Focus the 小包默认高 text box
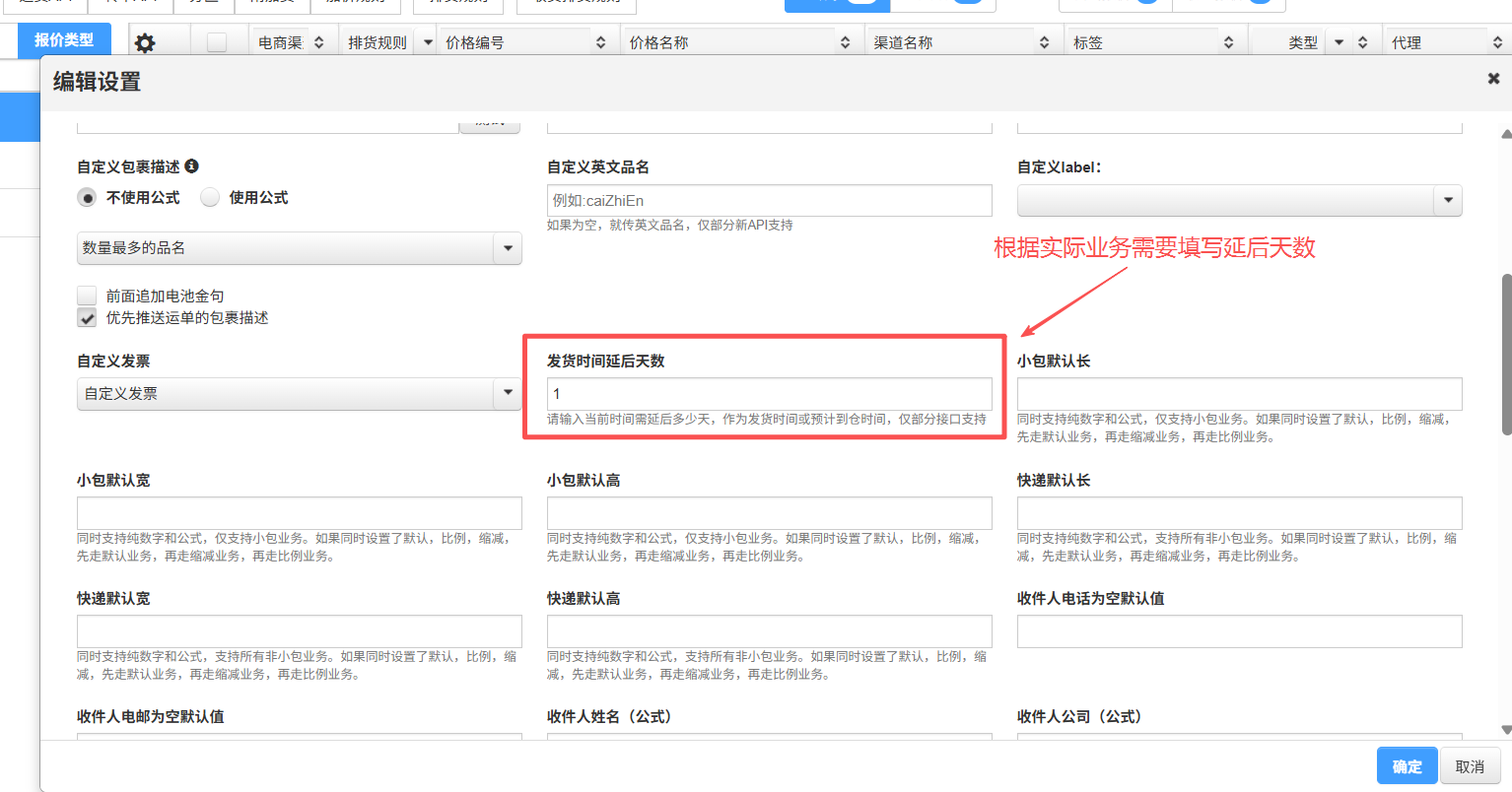 coord(770,513)
